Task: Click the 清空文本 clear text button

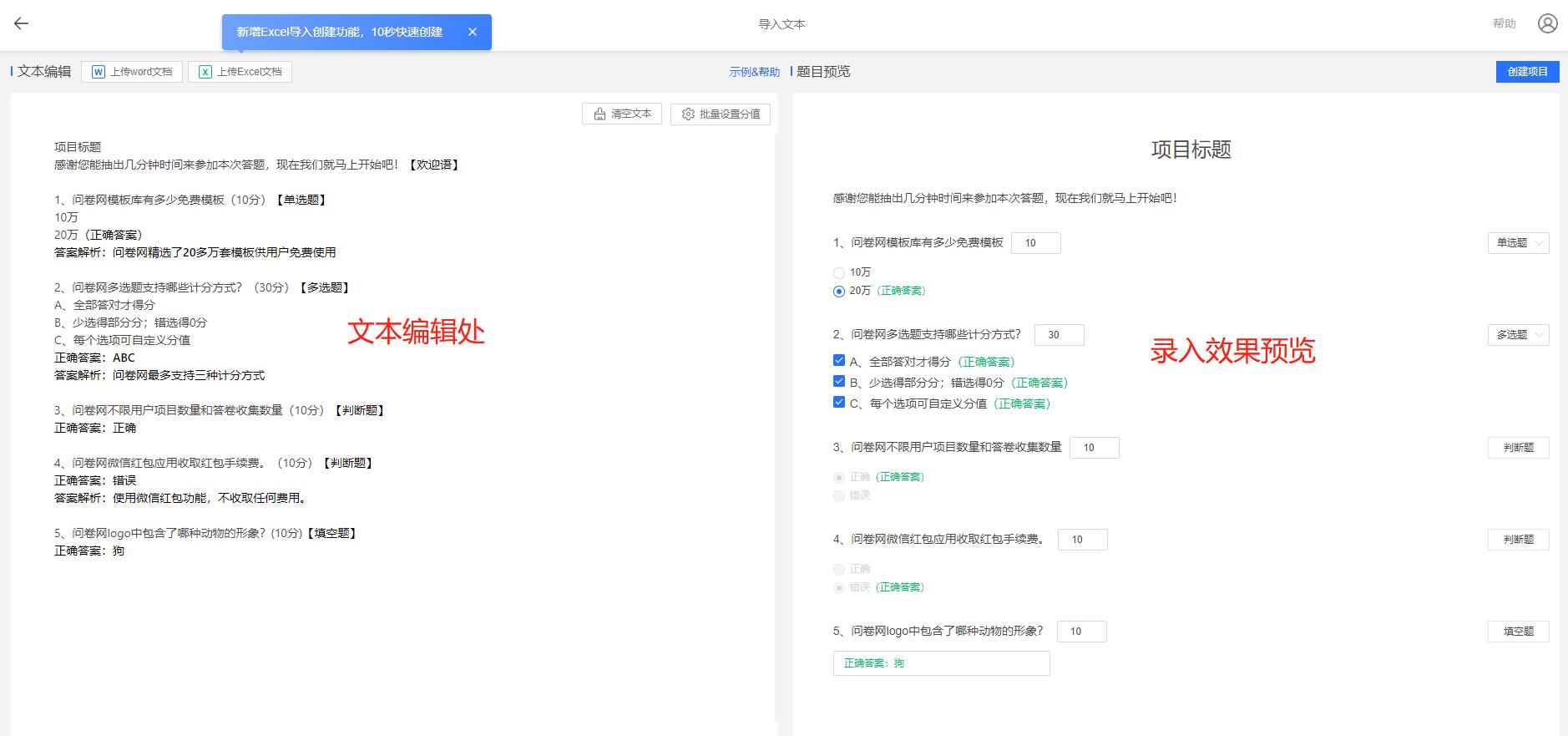Action: (x=622, y=114)
